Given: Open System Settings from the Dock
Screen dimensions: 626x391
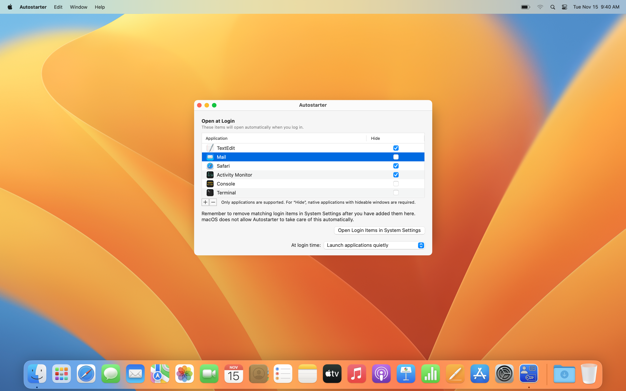Looking at the screenshot, I should 504,374.
